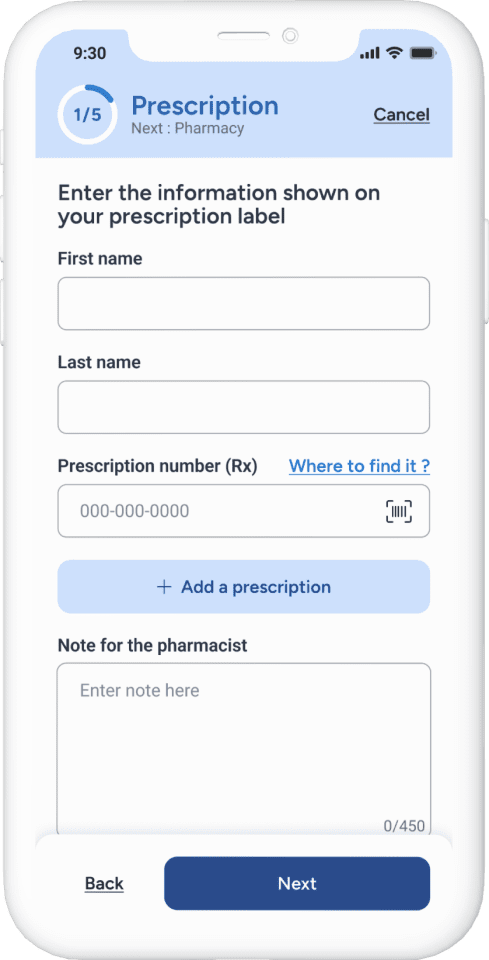Tap the barcode scanner icon
This screenshot has height=960, width=489.
click(x=398, y=511)
